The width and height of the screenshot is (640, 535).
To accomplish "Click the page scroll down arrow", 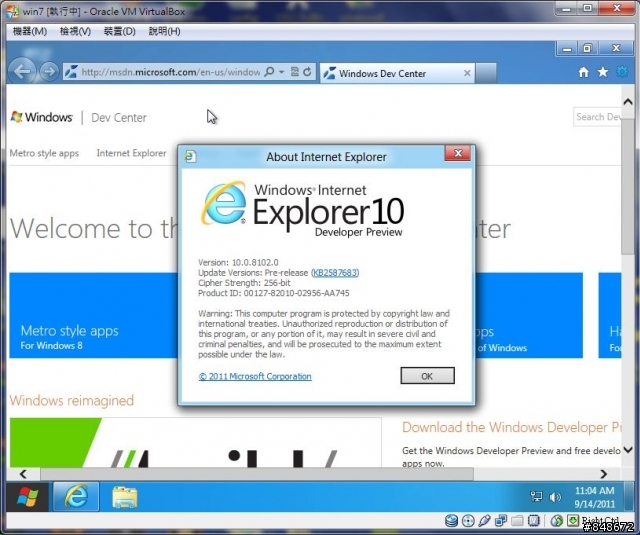I will point(628,450).
